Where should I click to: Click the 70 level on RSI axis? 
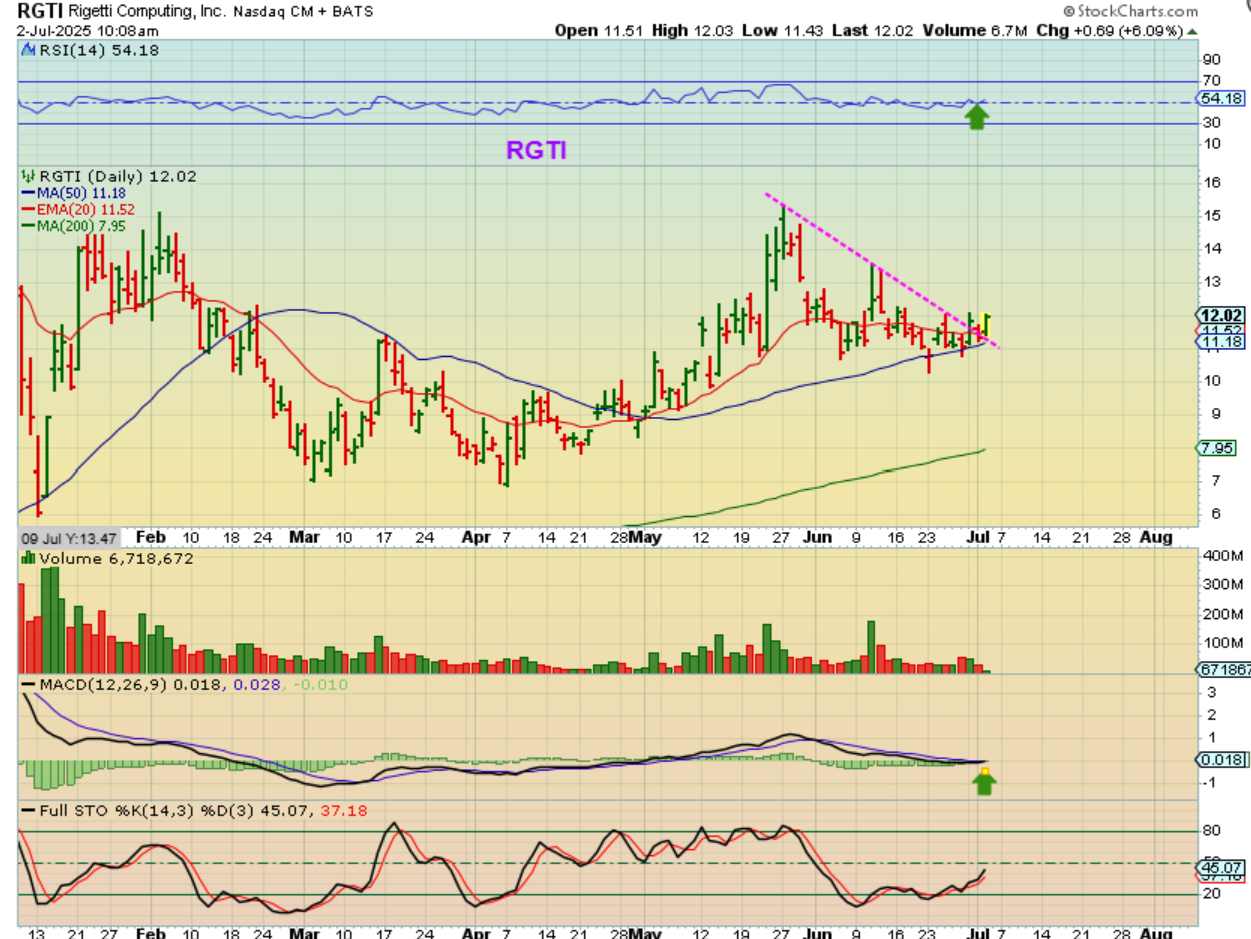[1211, 80]
